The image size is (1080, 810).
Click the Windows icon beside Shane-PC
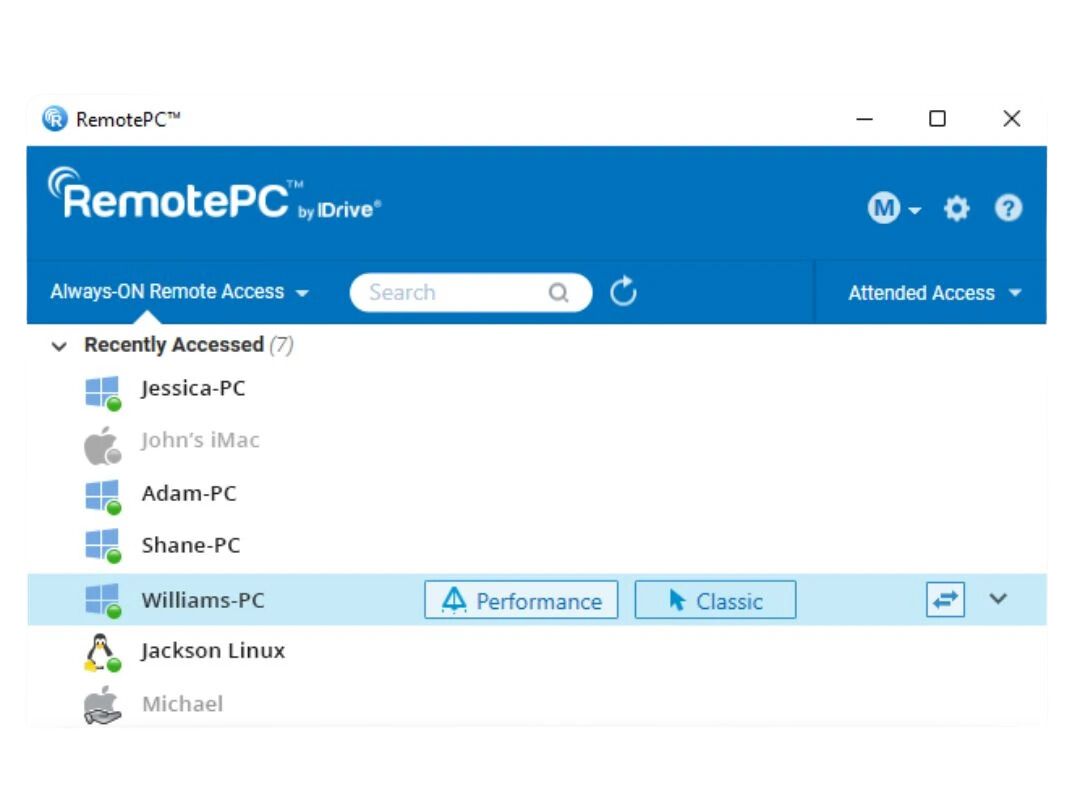(x=103, y=546)
